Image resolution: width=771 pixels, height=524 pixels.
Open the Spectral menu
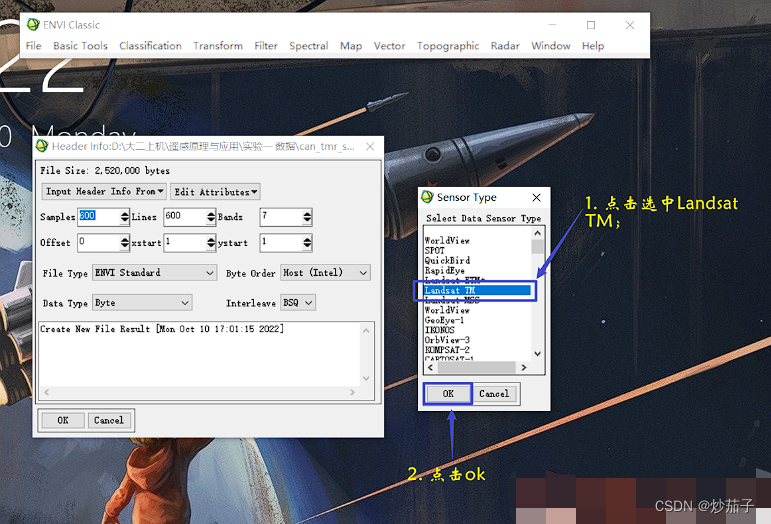pyautogui.click(x=309, y=46)
